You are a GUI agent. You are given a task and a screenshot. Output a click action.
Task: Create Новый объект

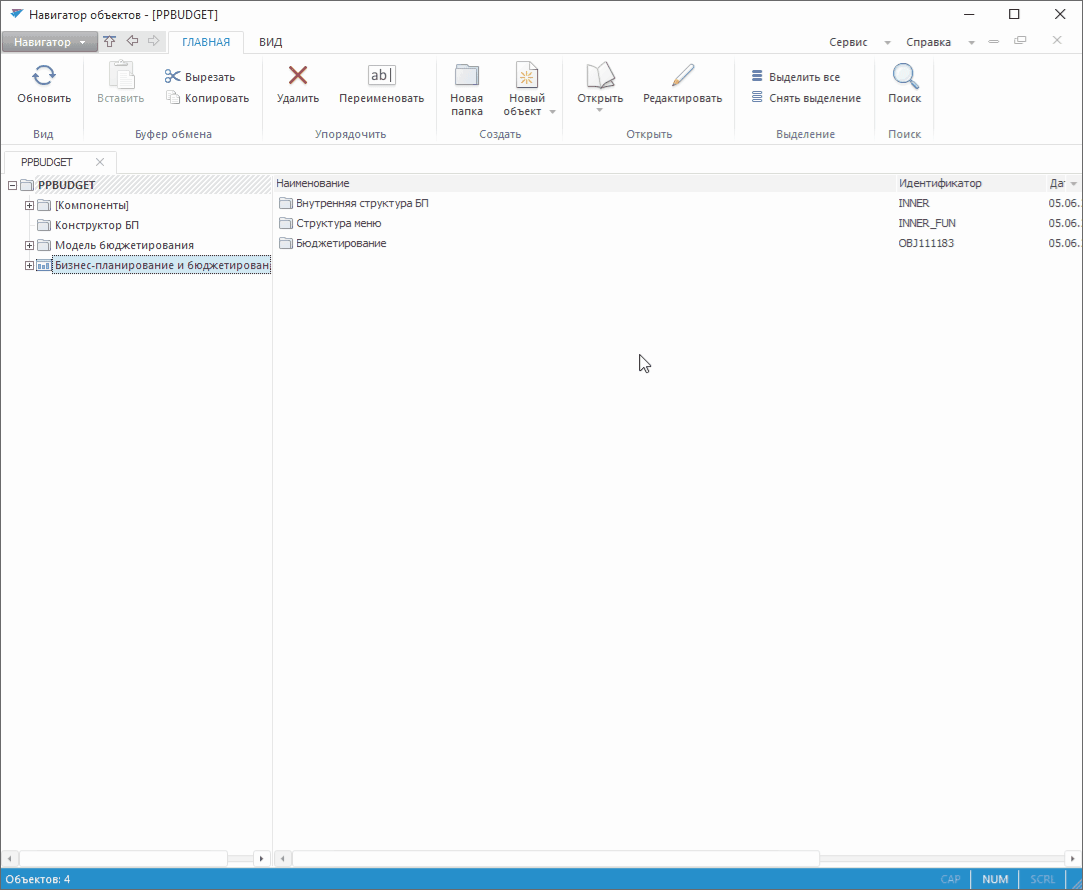tap(526, 90)
